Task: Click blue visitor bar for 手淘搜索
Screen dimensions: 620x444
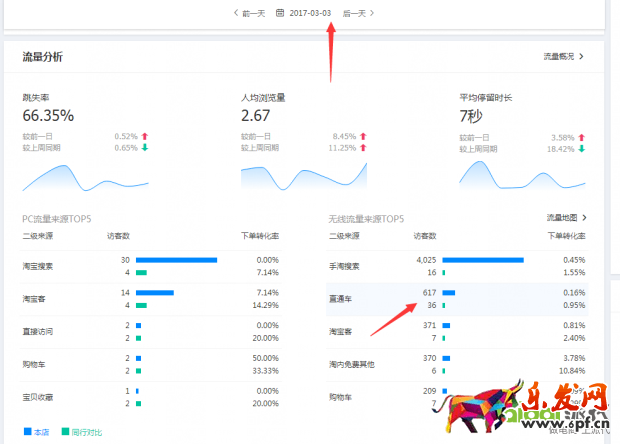Action: point(483,260)
